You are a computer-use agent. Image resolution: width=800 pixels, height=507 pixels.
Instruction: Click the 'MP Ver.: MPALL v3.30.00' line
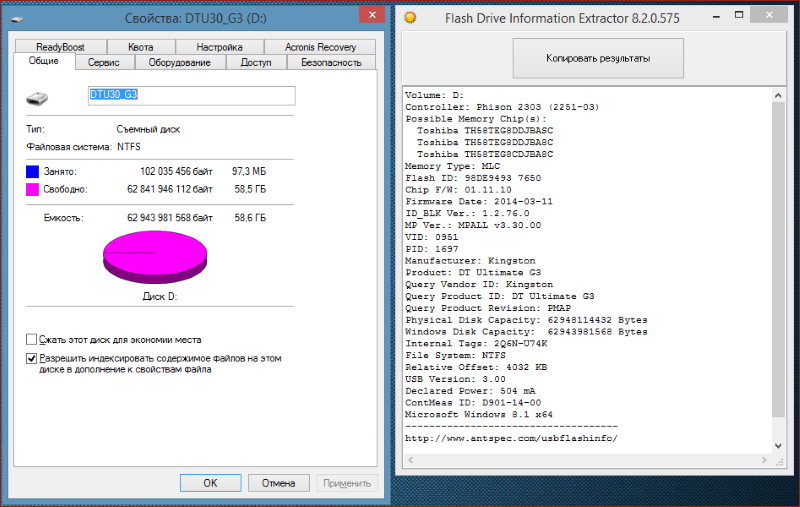pos(473,225)
